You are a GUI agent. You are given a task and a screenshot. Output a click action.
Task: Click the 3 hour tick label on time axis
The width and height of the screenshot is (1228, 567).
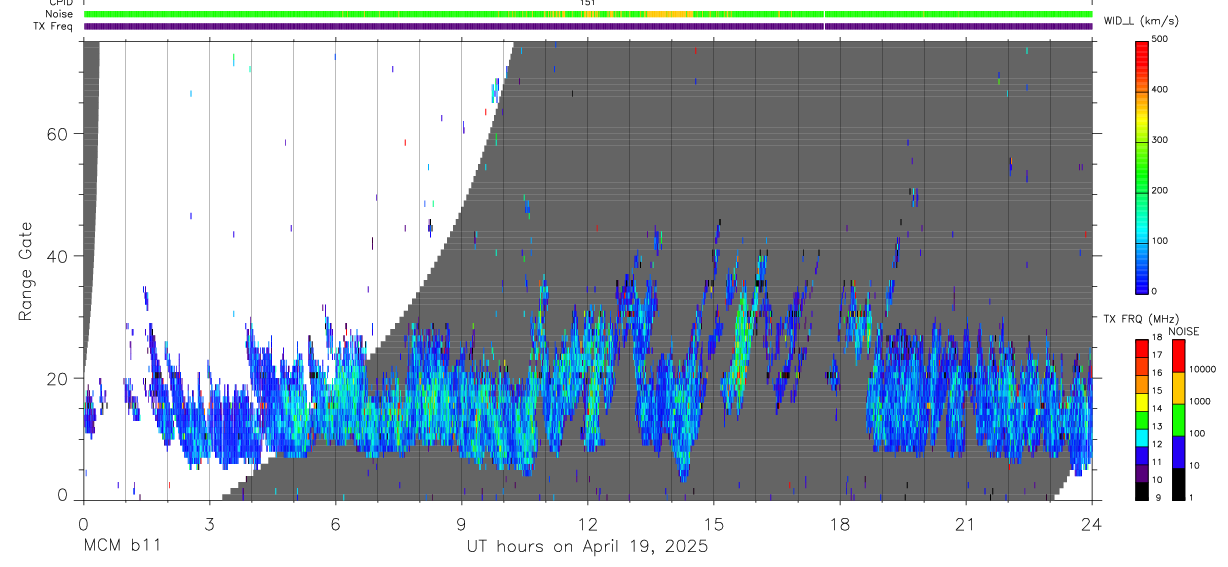[210, 525]
